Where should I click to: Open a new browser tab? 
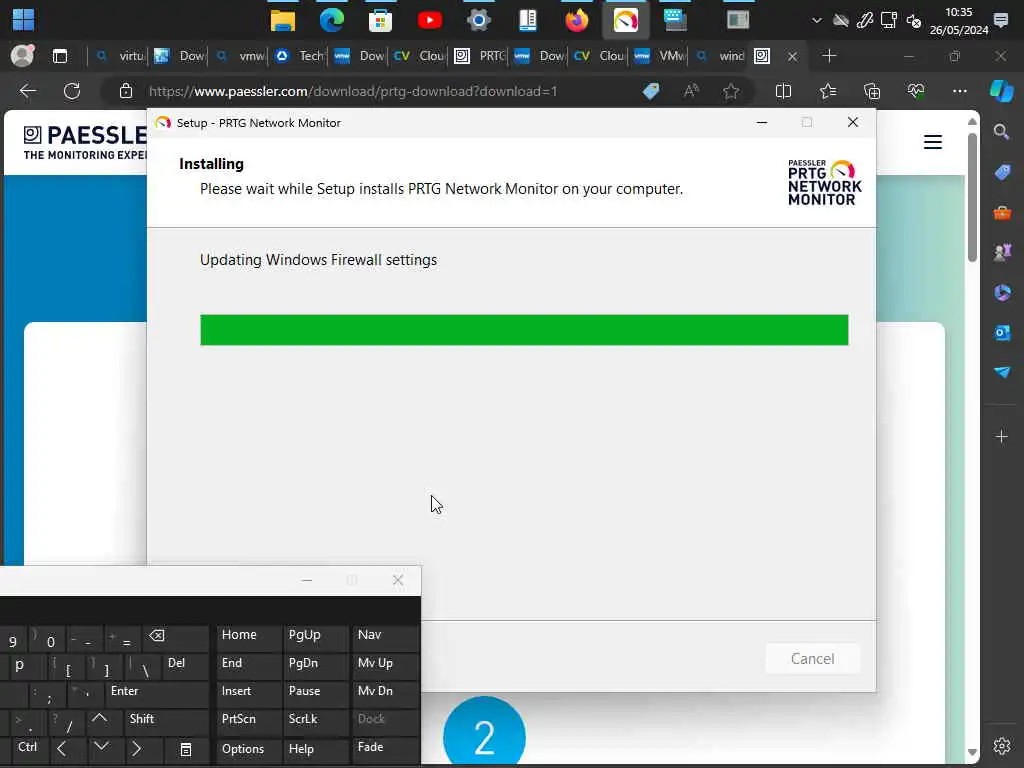point(829,56)
